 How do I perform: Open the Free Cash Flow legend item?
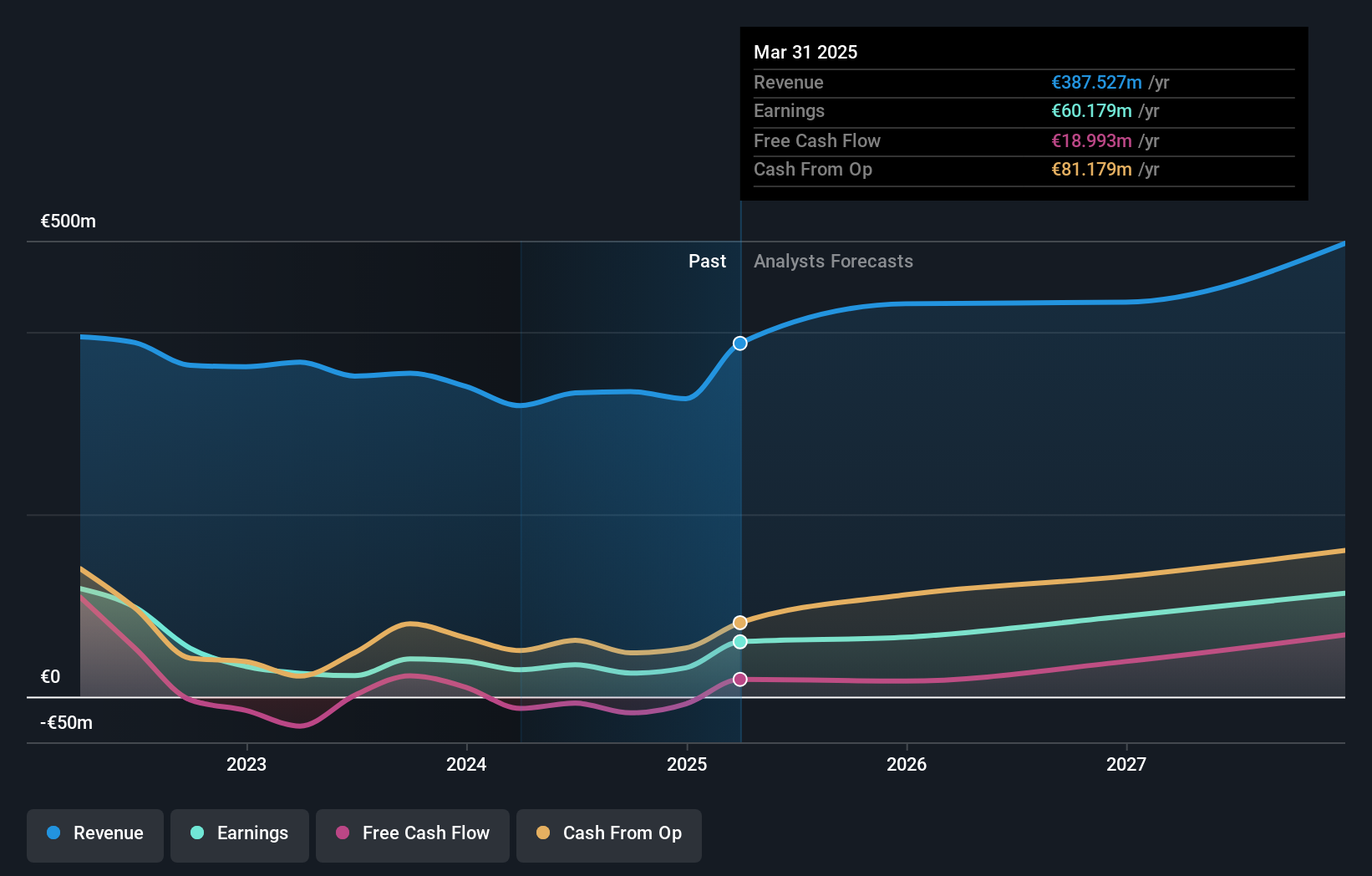pyautogui.click(x=413, y=833)
